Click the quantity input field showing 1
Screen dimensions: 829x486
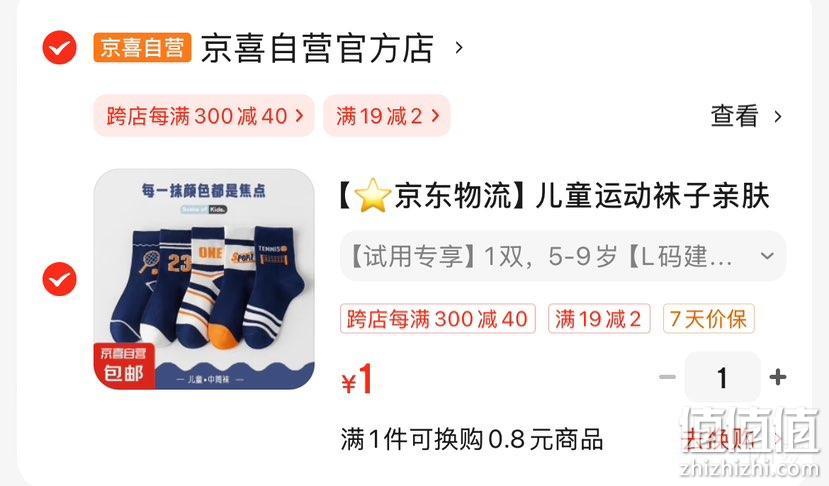click(x=723, y=377)
